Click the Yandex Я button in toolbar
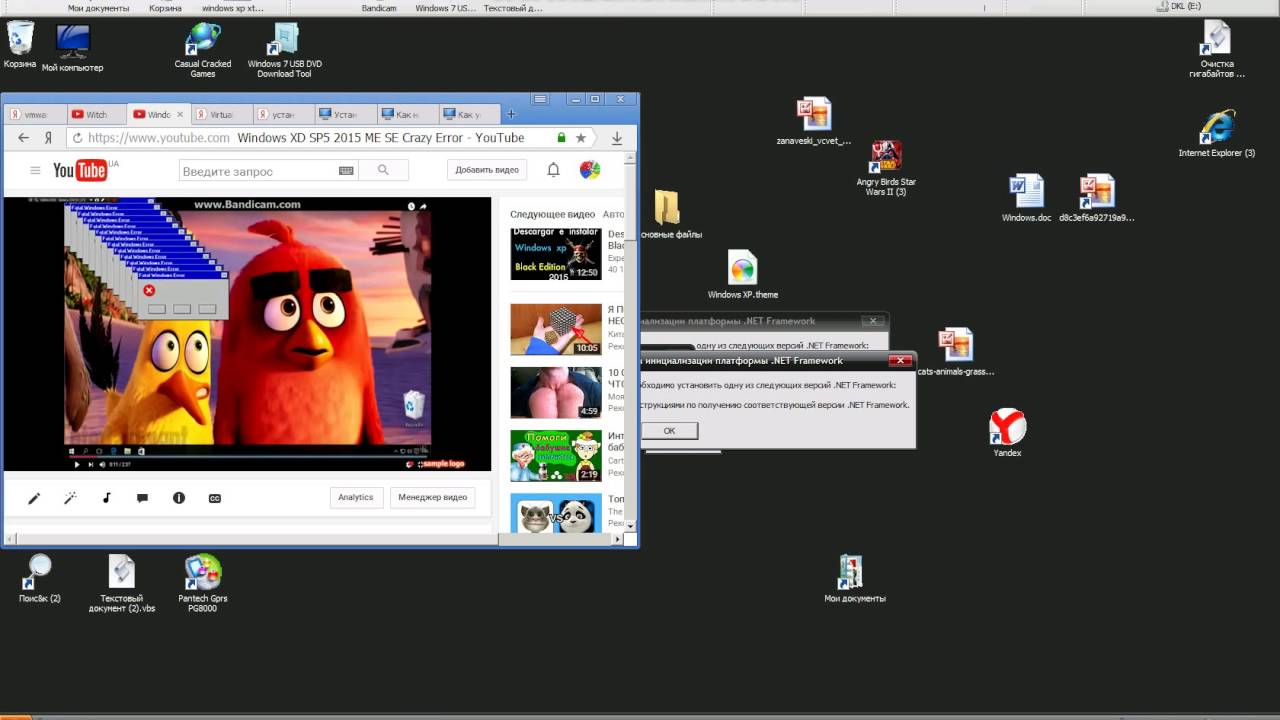 click(x=47, y=138)
